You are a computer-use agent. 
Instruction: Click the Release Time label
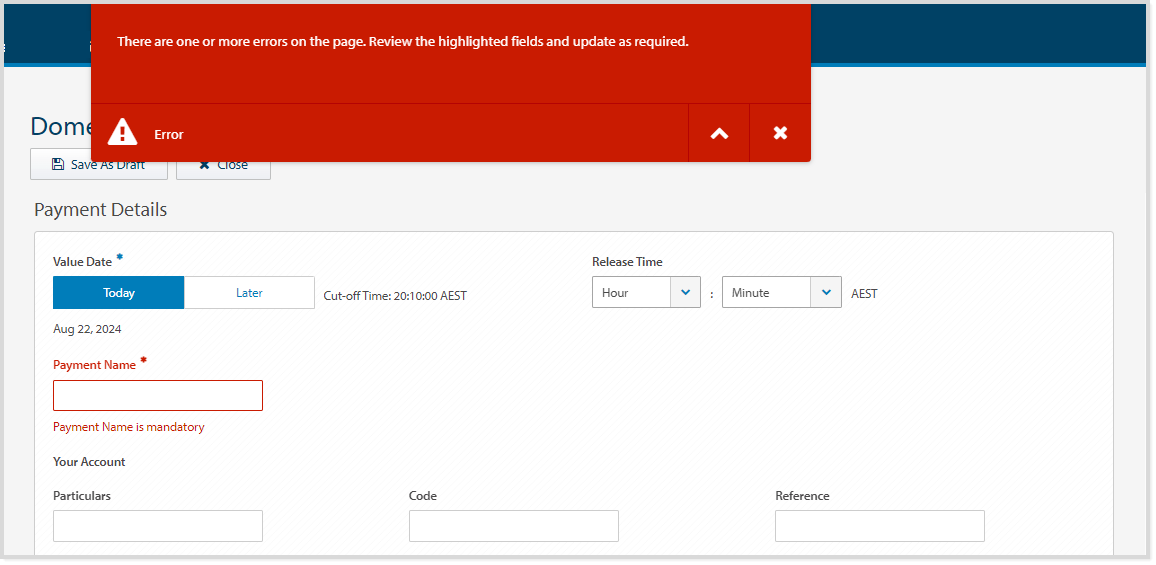627,262
